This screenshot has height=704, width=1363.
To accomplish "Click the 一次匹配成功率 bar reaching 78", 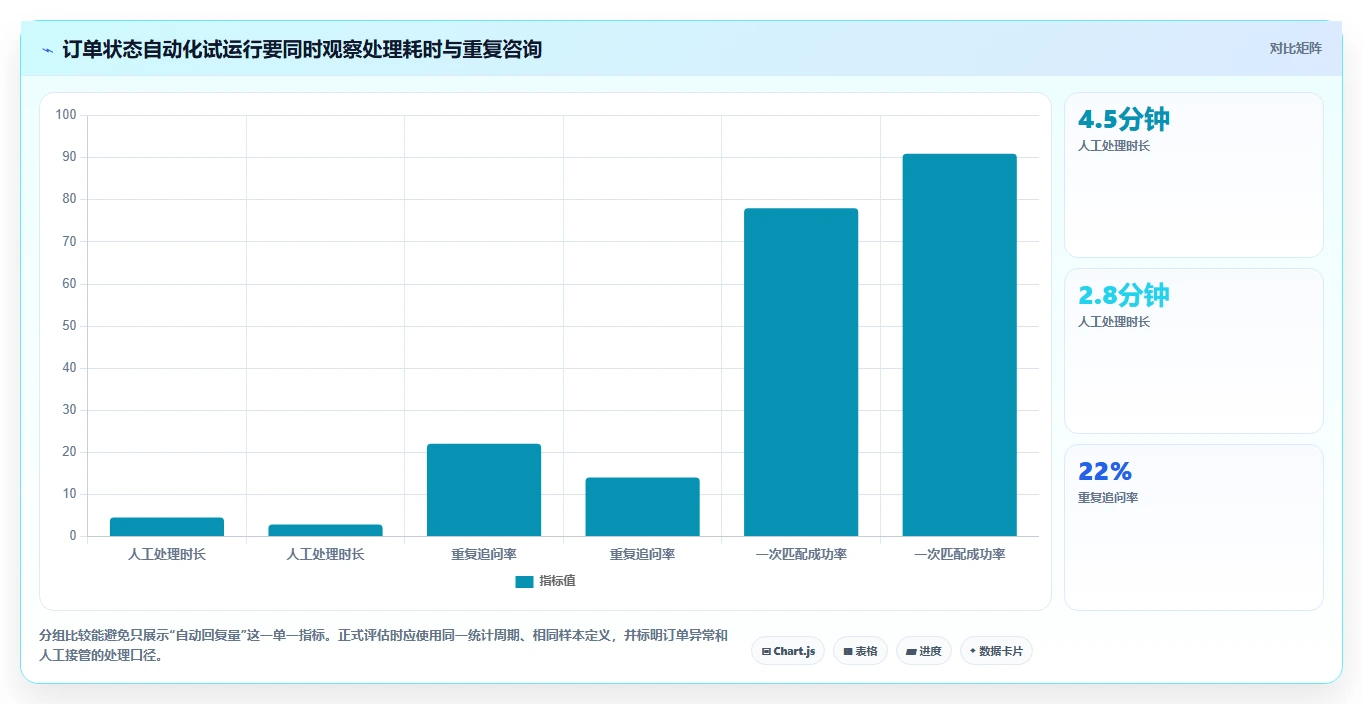I will pos(801,372).
